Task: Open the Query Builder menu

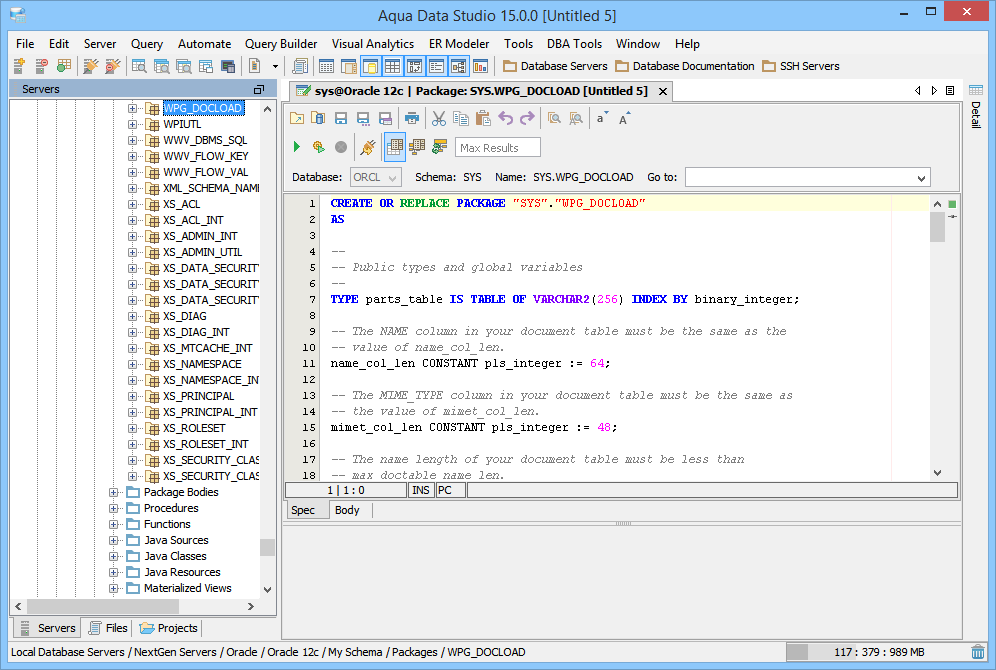Action: tap(281, 44)
